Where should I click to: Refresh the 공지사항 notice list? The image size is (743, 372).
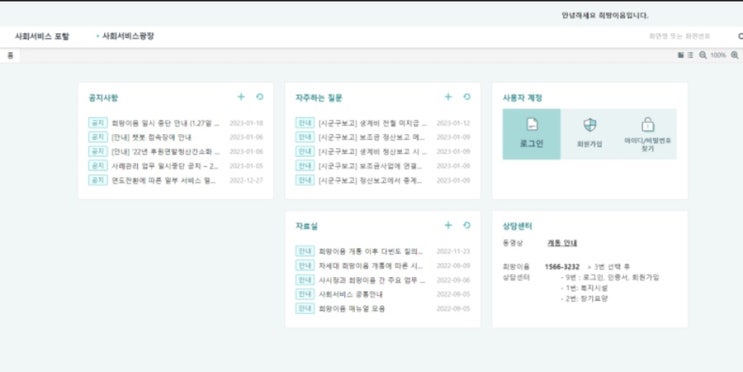point(260,97)
